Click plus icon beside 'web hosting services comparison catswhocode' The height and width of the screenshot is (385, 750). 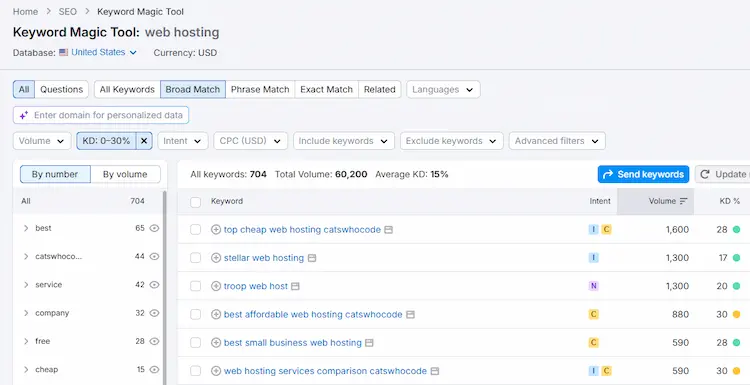coord(216,371)
